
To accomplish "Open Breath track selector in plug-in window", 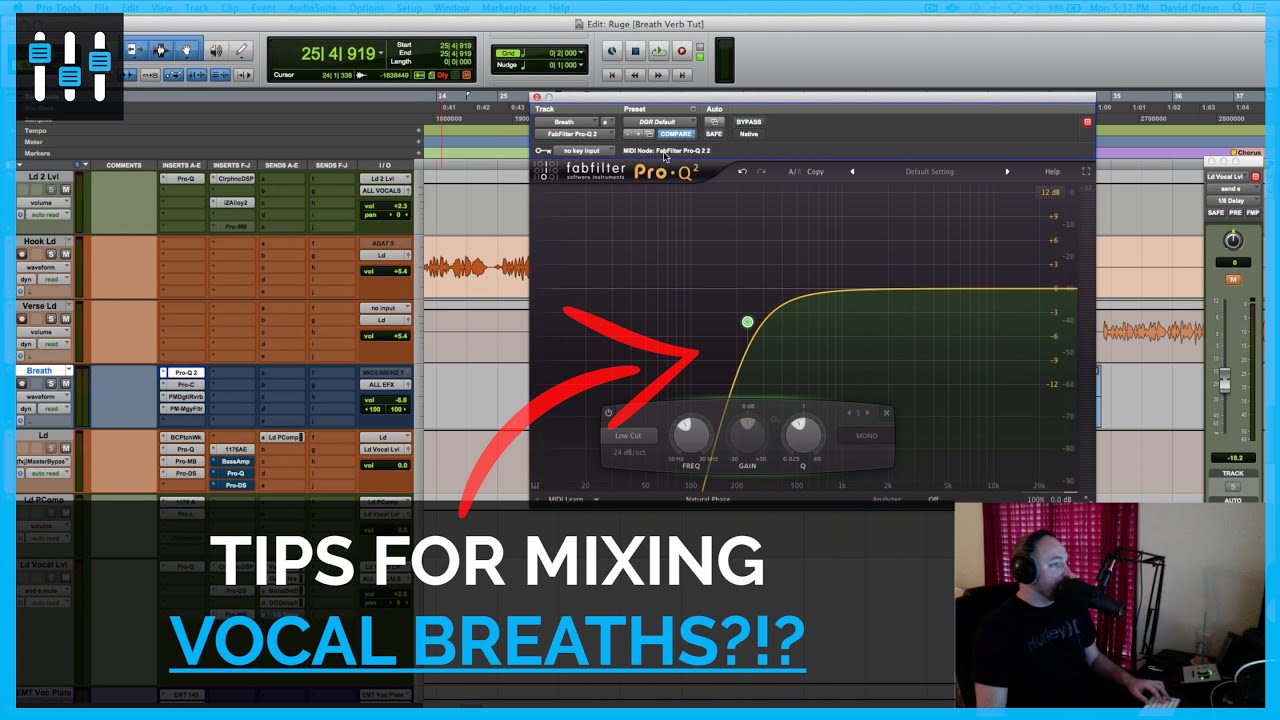I will (x=566, y=122).
